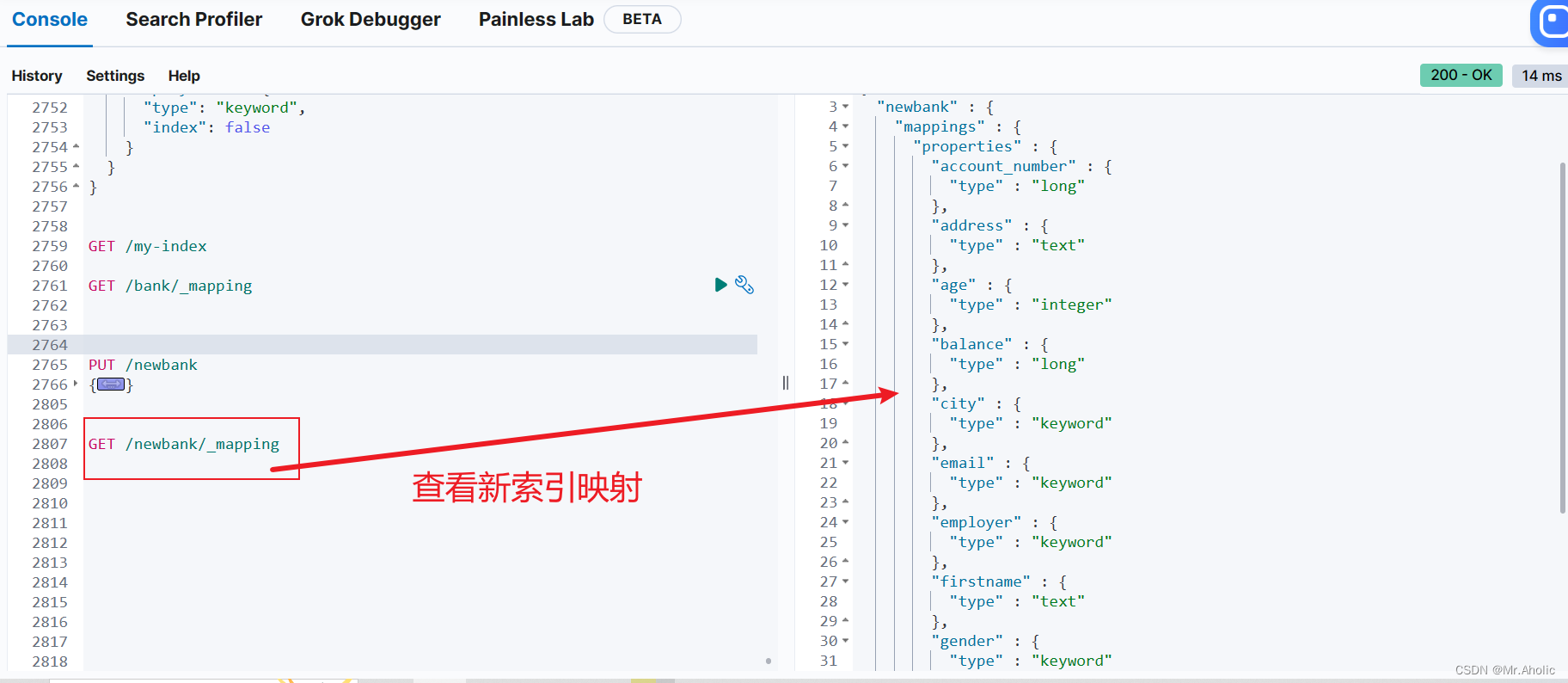
Task: Expand the collapsed body badge on line 2766
Action: coord(111,385)
